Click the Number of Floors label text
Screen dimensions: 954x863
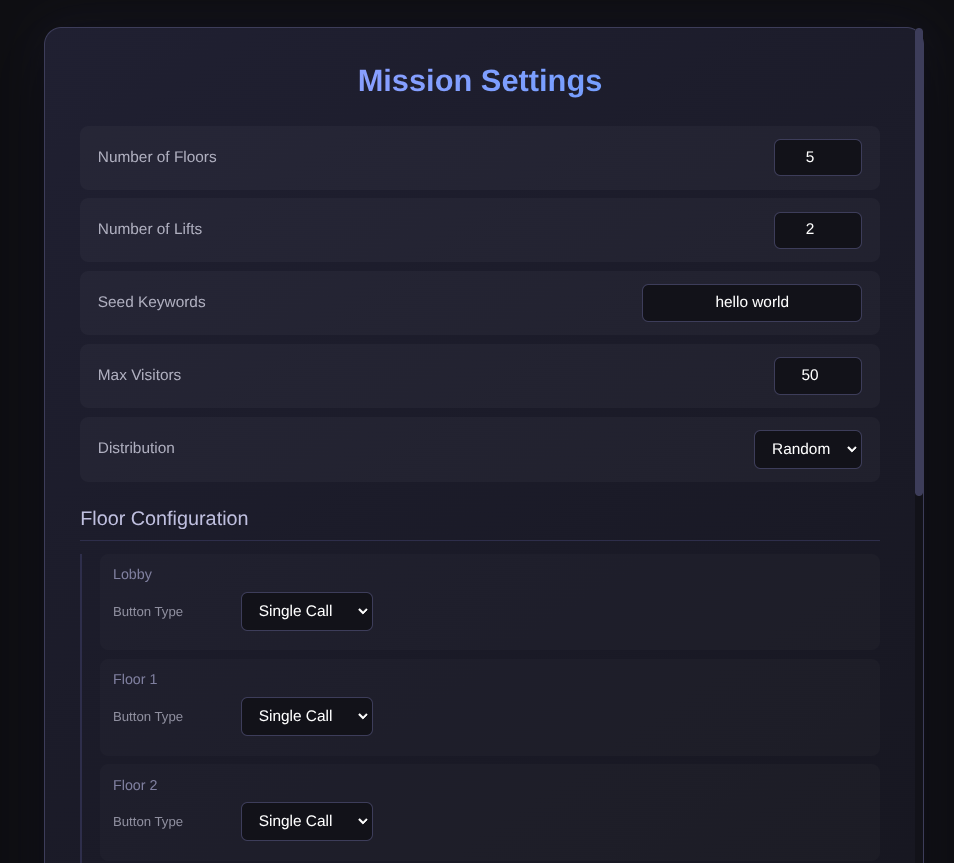[157, 157]
